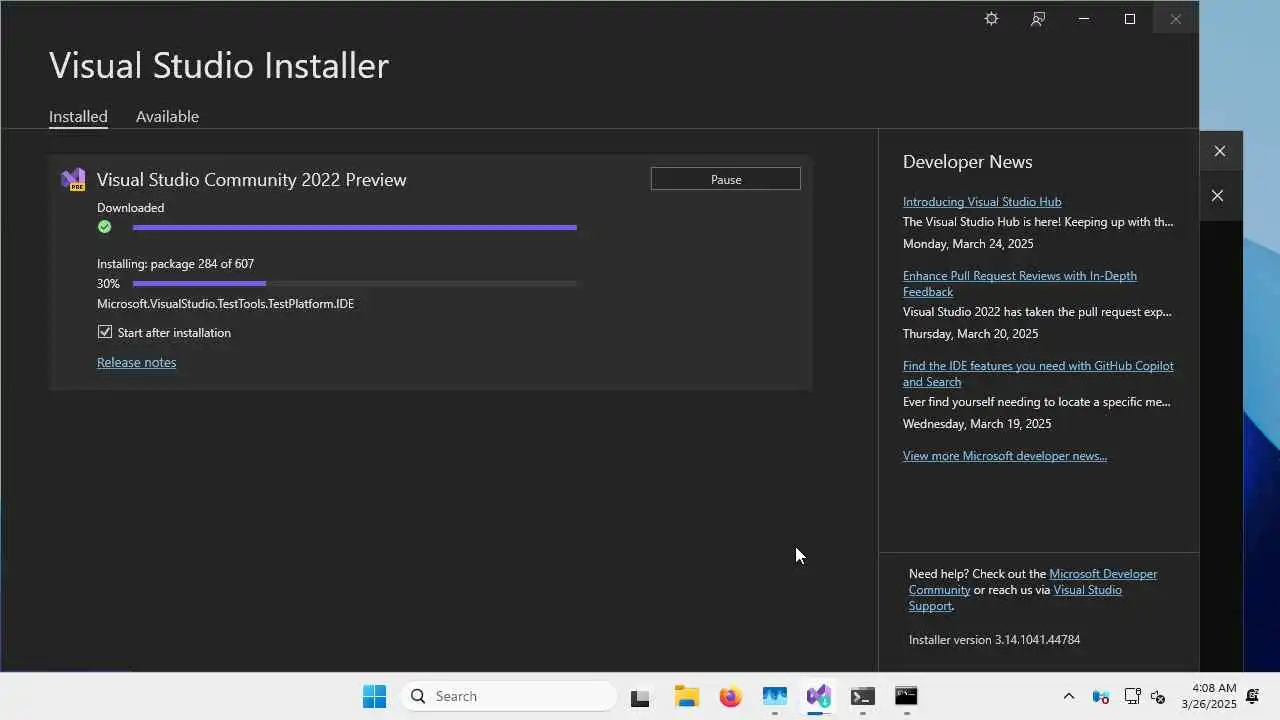Viewport: 1280px width, 720px height.
Task: Close the upper background panel with X
Action: click(x=1220, y=151)
